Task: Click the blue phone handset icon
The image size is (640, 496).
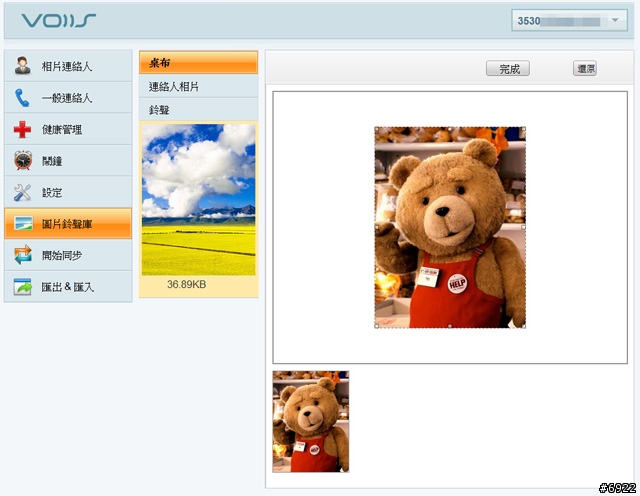Action: [22, 98]
